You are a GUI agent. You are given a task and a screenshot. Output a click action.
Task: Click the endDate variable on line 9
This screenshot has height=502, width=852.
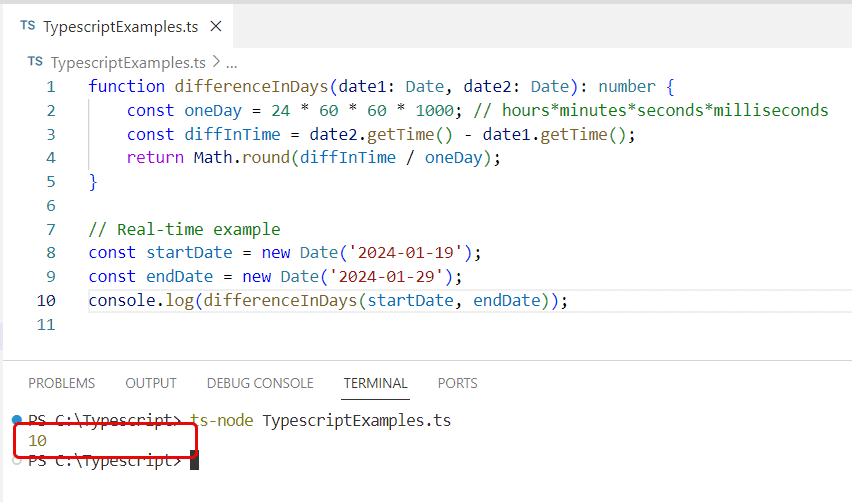tap(180, 277)
